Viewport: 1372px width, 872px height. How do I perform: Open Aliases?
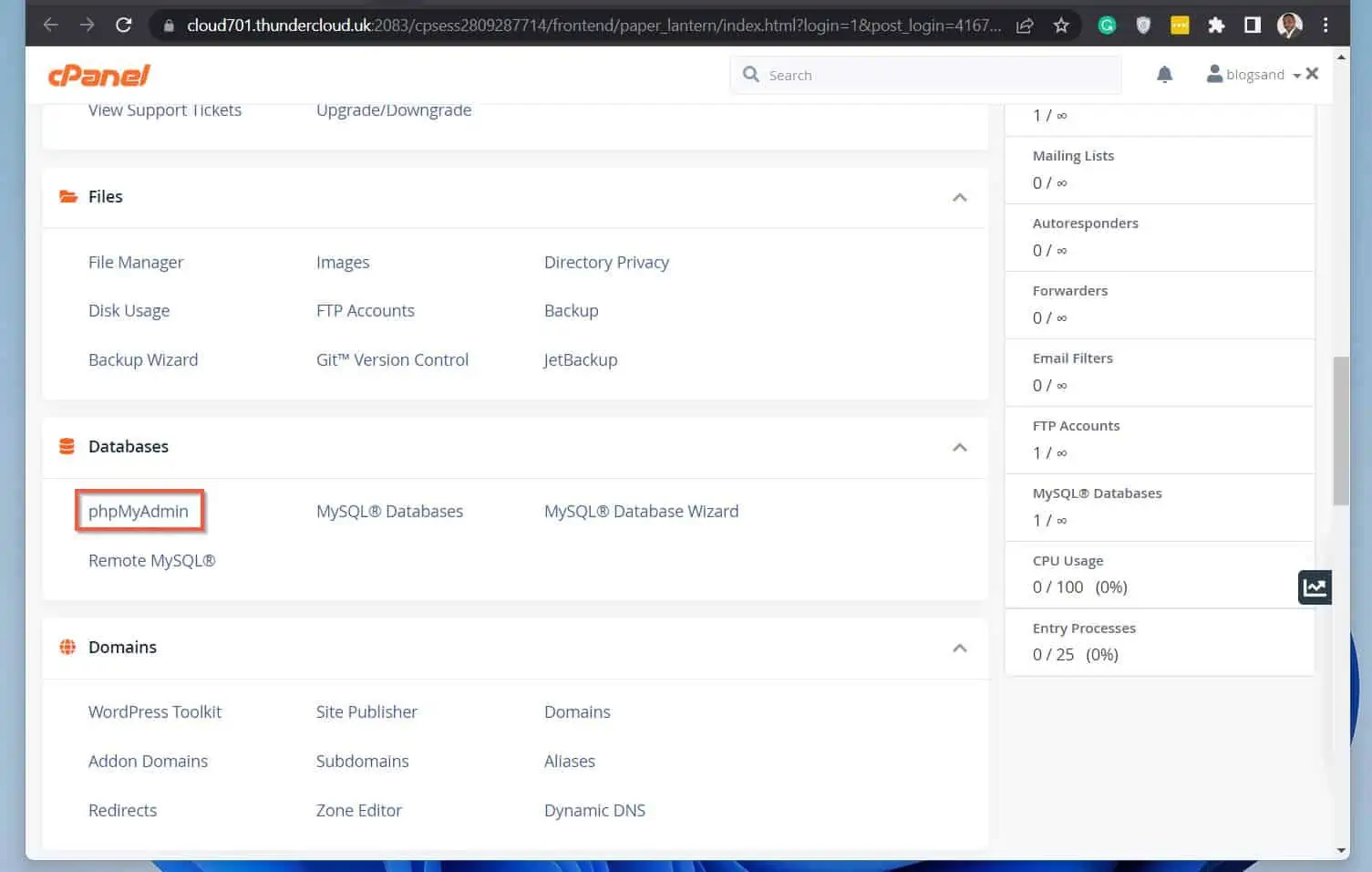(x=570, y=761)
